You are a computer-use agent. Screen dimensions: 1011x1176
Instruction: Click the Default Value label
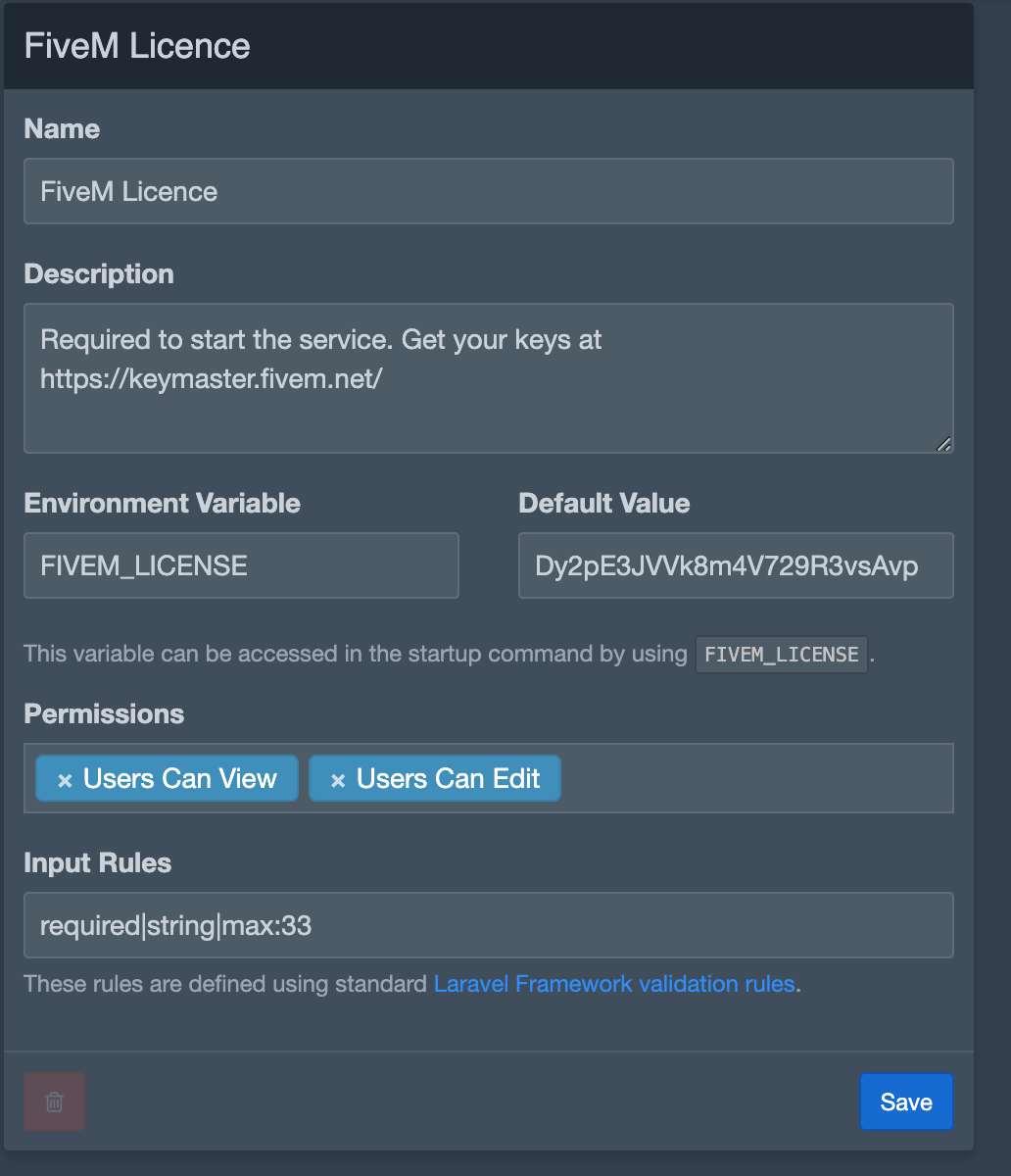click(x=603, y=504)
